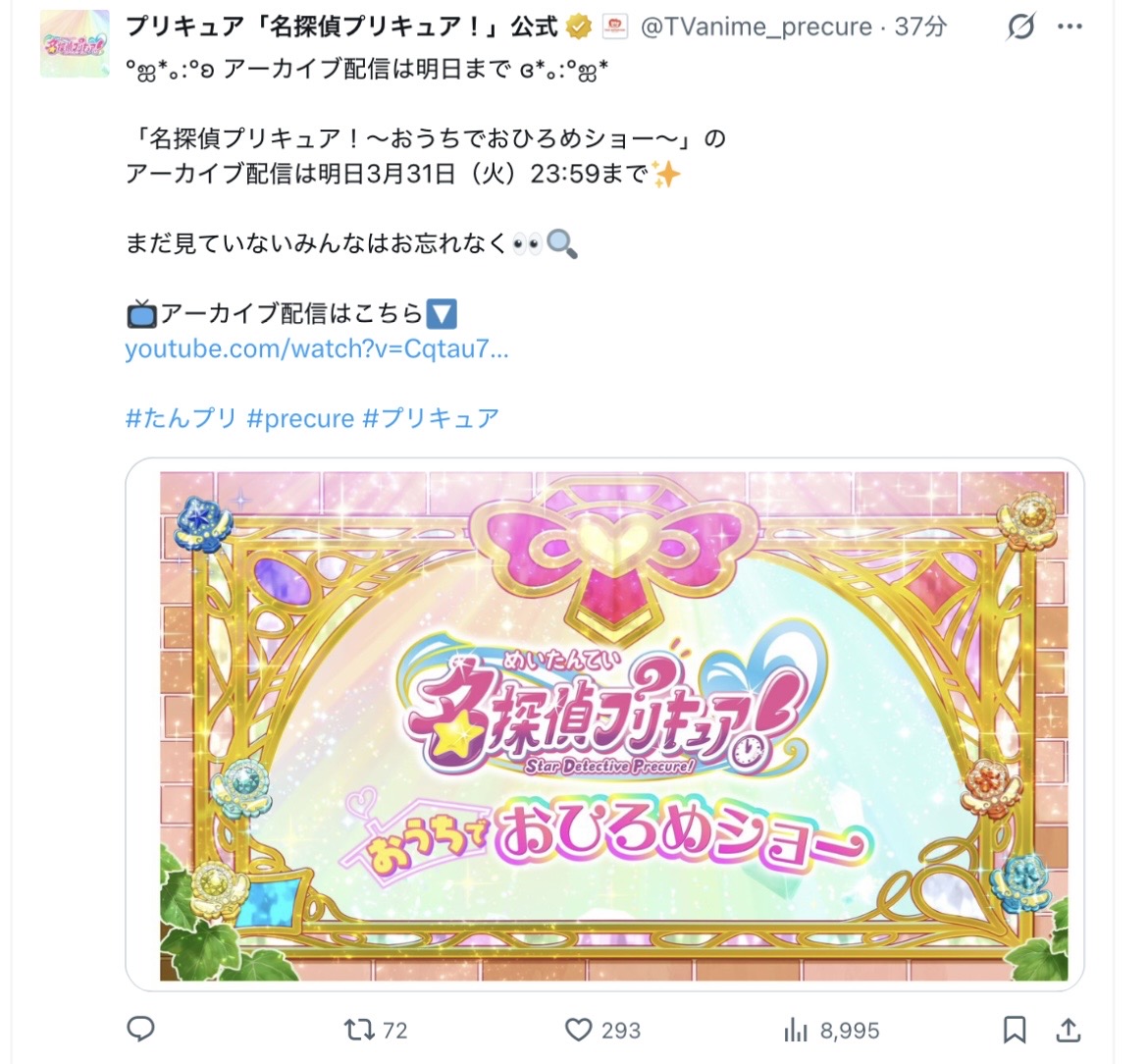Share the tweet via upload icon
The width and height of the screenshot is (1148, 1064).
point(1069,1030)
